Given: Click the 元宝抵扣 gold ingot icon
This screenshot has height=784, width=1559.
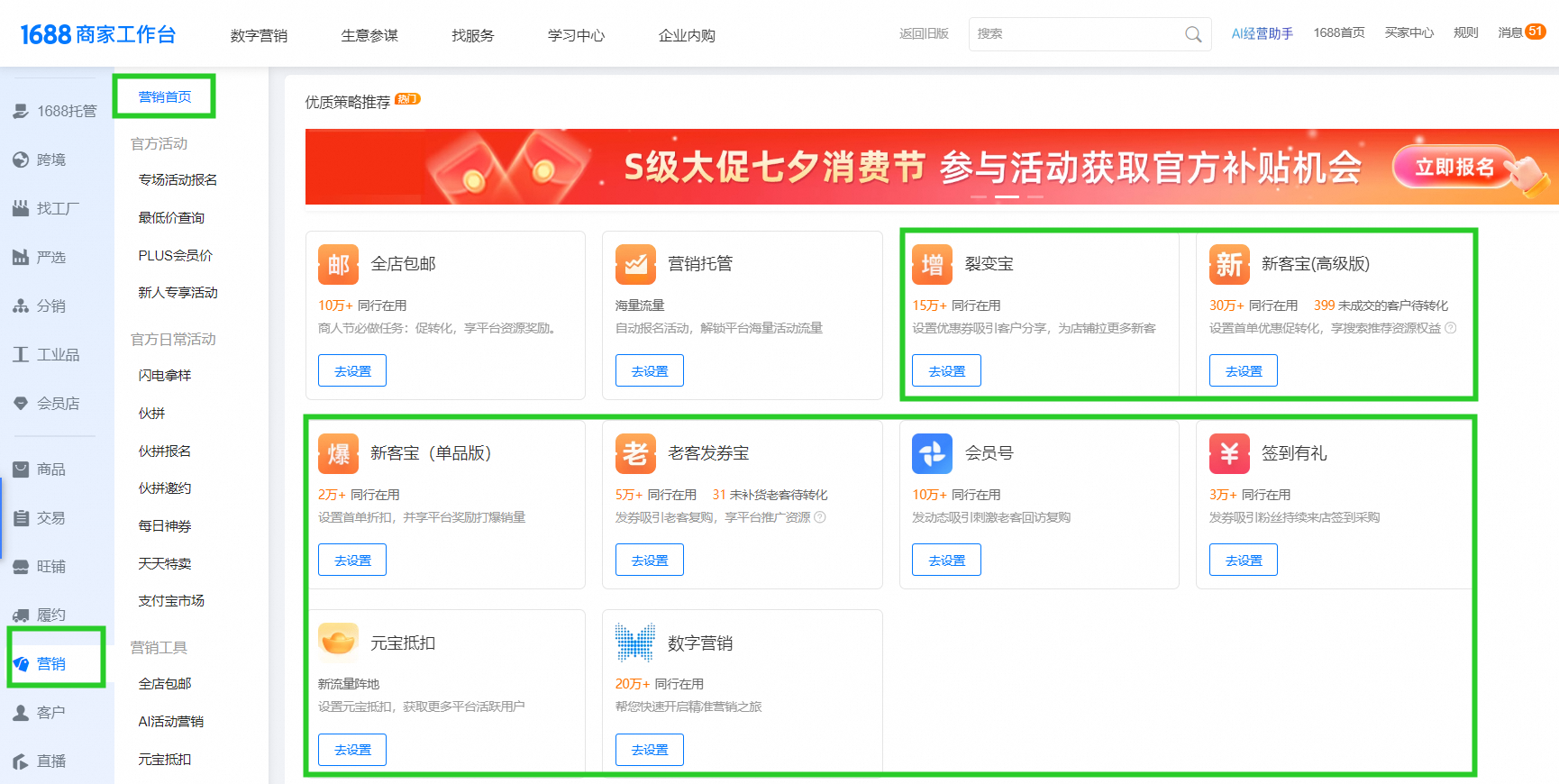Looking at the screenshot, I should tap(338, 643).
